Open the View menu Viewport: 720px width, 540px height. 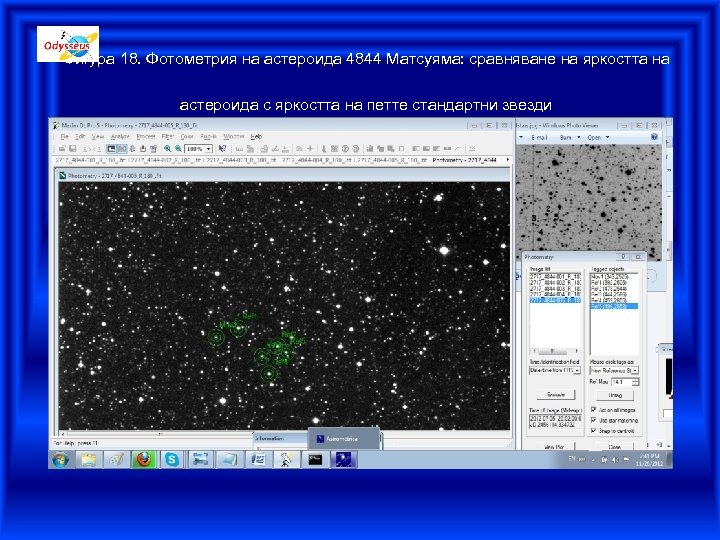(98, 137)
